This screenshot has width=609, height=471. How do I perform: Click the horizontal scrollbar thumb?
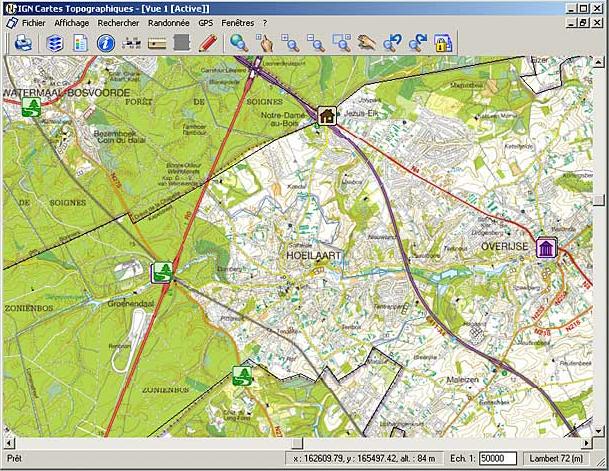[297, 443]
